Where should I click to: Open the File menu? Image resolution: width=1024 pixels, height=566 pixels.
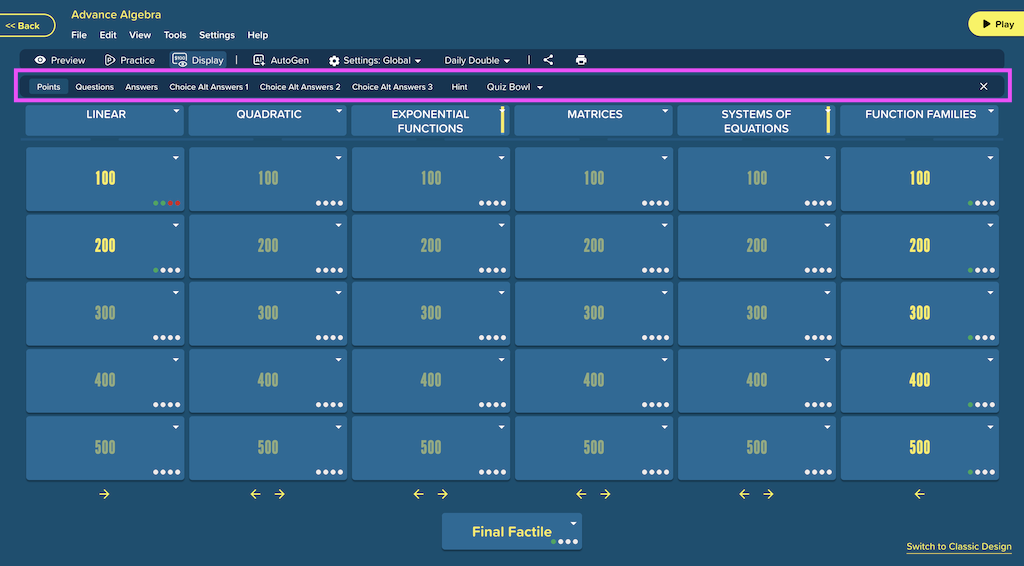click(79, 35)
